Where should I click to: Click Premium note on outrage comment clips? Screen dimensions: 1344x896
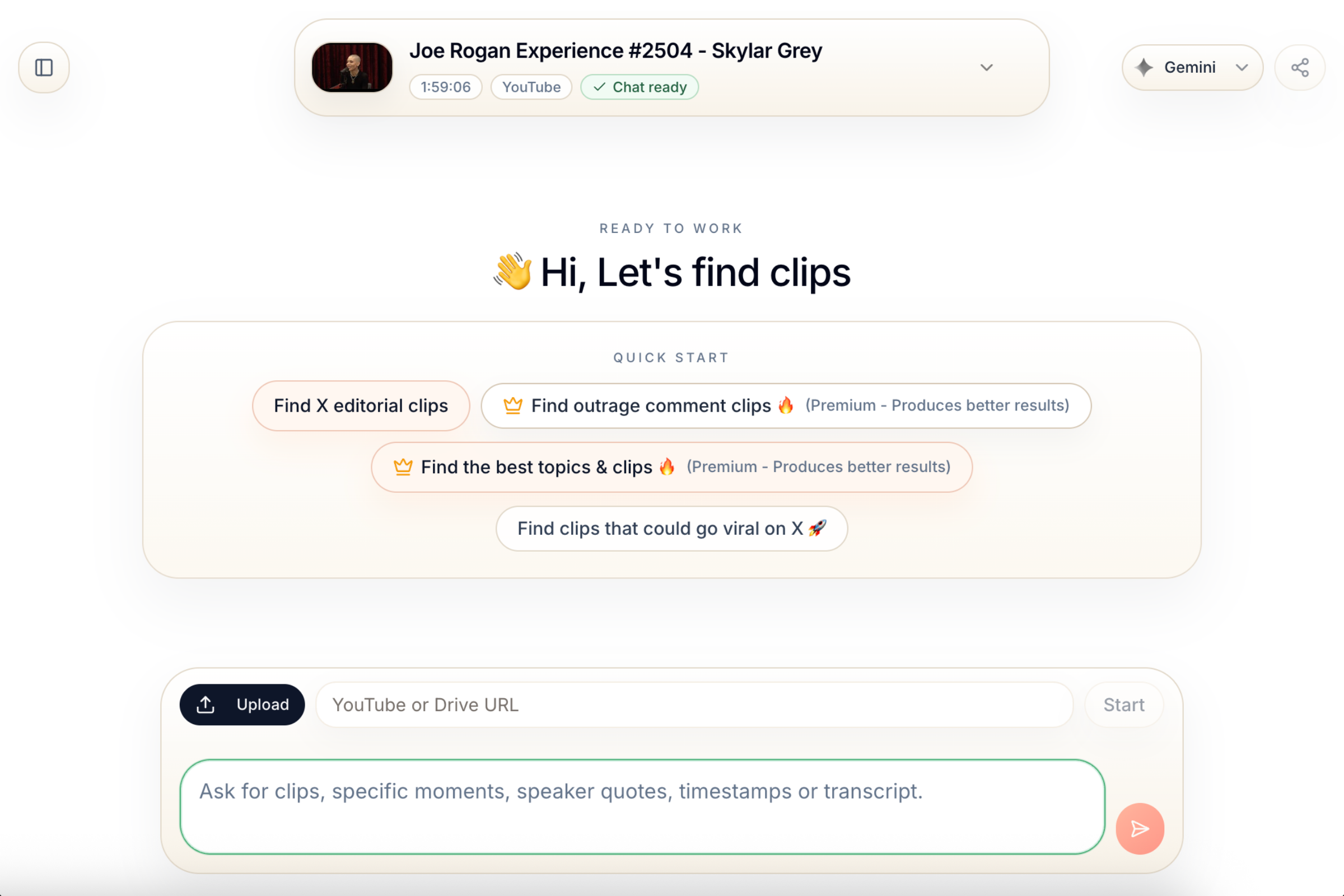point(937,405)
